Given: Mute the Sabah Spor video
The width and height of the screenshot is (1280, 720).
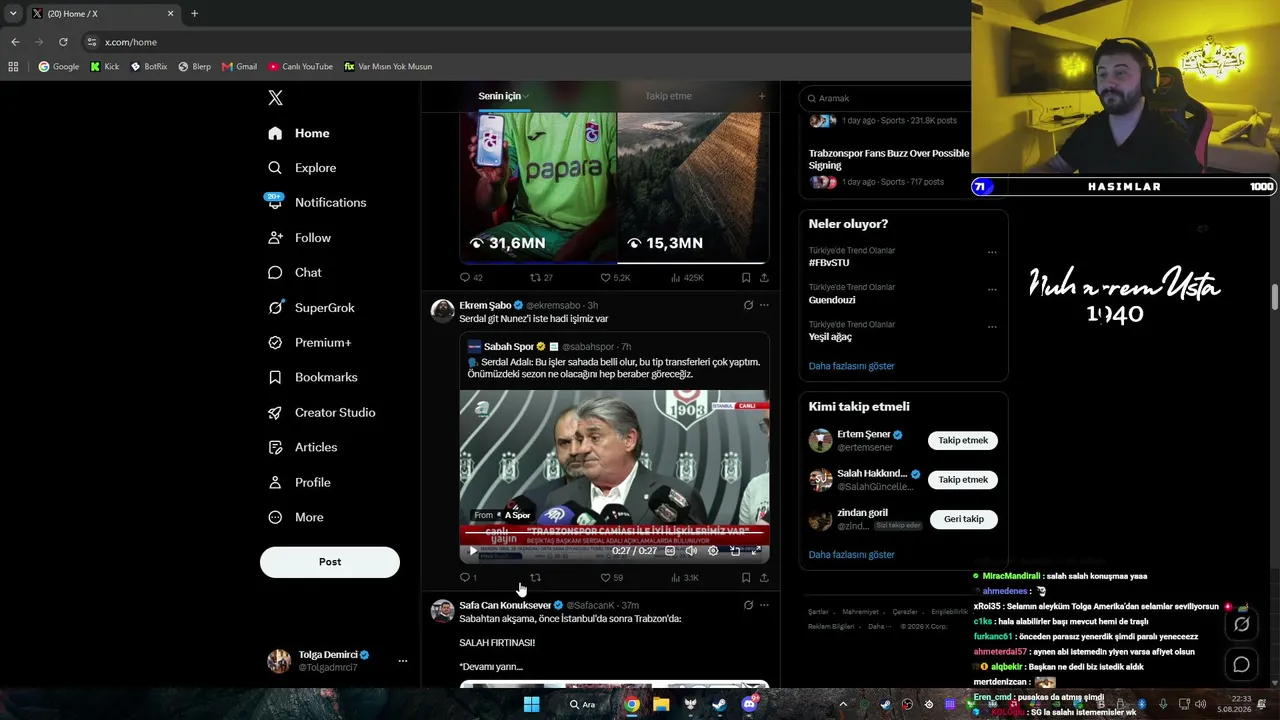Looking at the screenshot, I should 691,551.
